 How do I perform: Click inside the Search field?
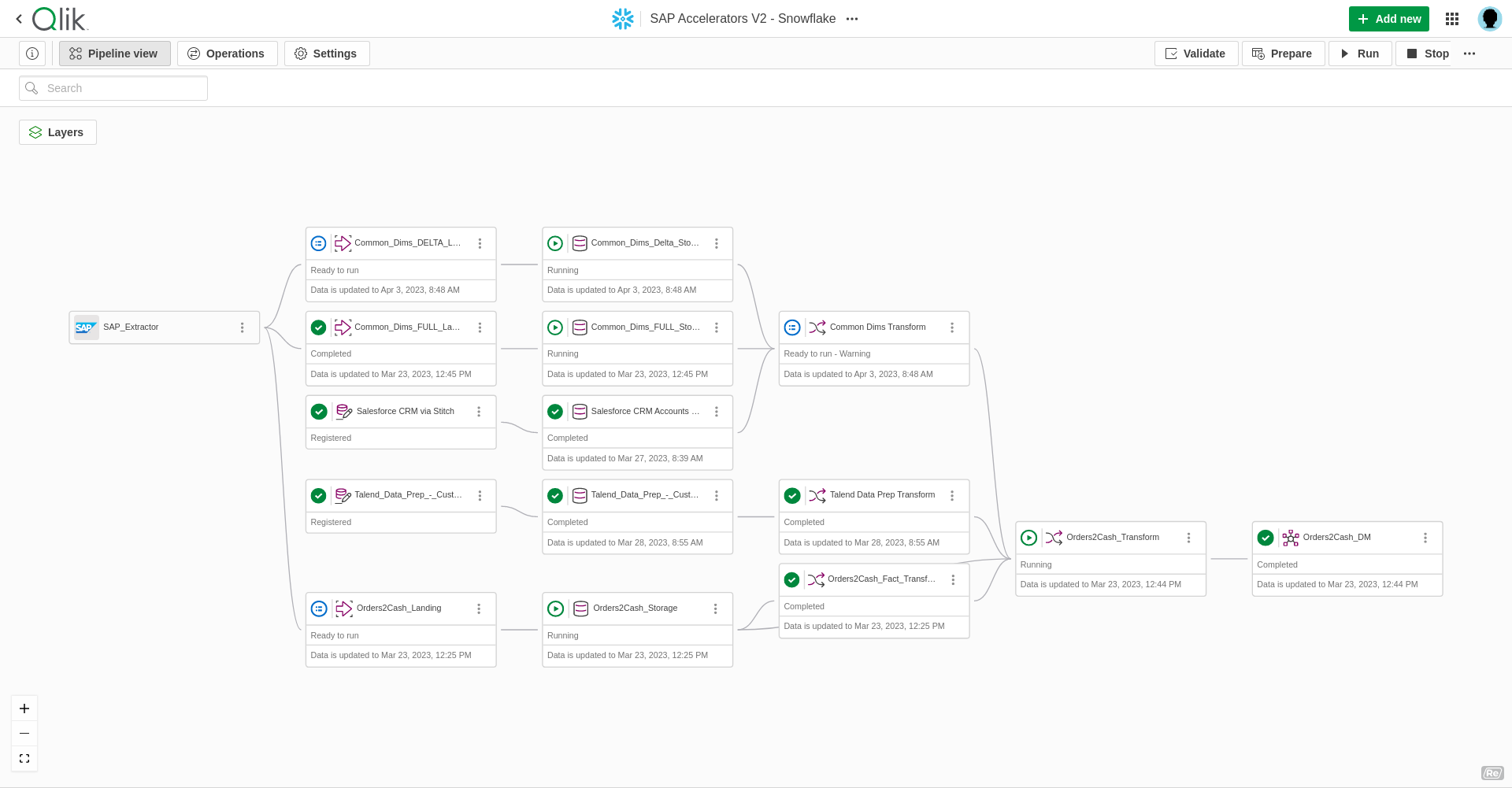(x=113, y=87)
